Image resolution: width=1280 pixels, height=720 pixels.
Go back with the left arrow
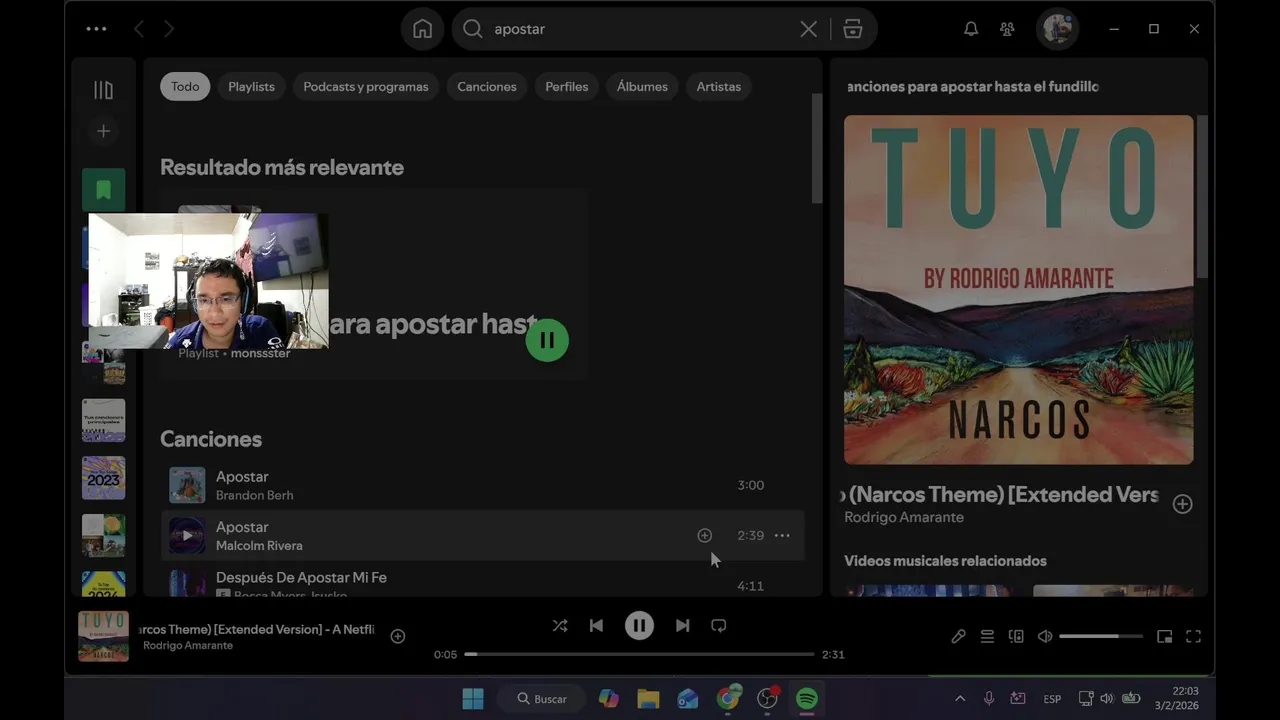click(x=139, y=29)
